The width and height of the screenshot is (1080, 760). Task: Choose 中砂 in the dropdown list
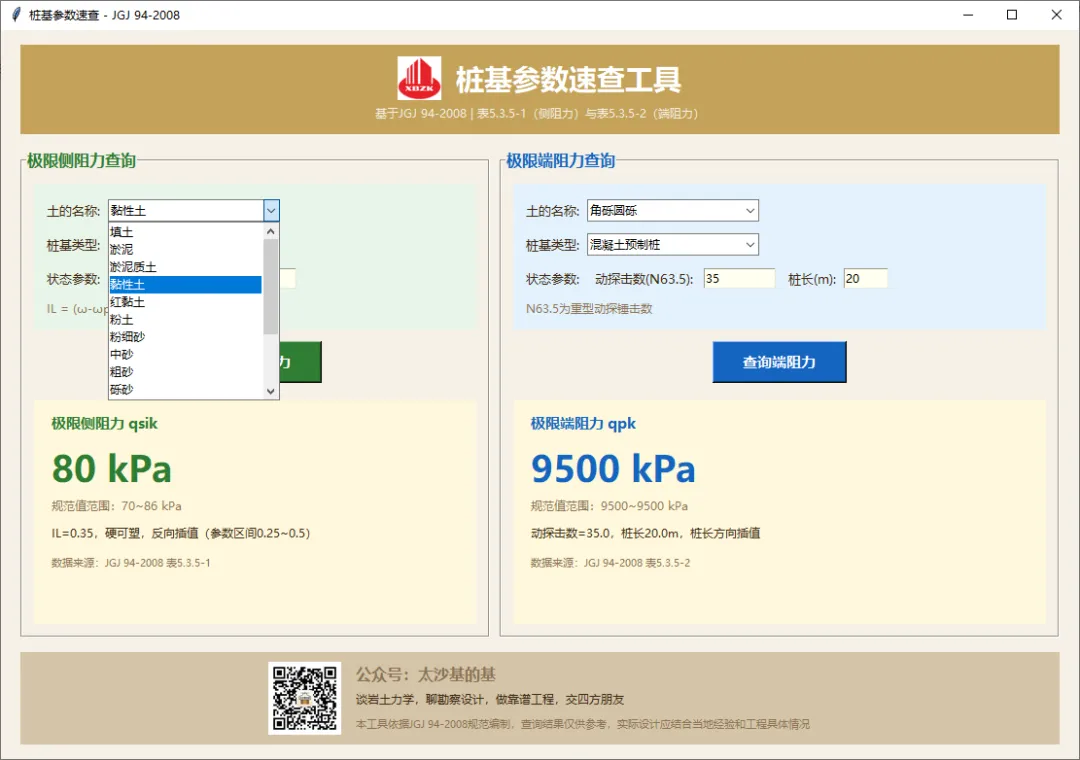pyautogui.click(x=185, y=354)
